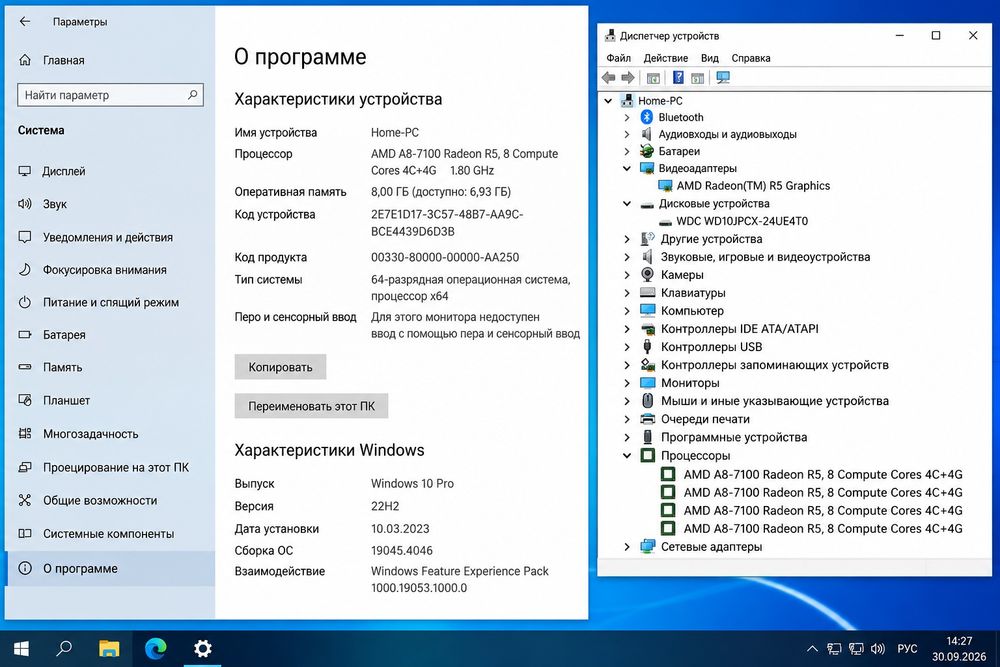Image resolution: width=1000 pixels, height=667 pixels.
Task: Open the Windows Start menu
Action: pos(21,649)
